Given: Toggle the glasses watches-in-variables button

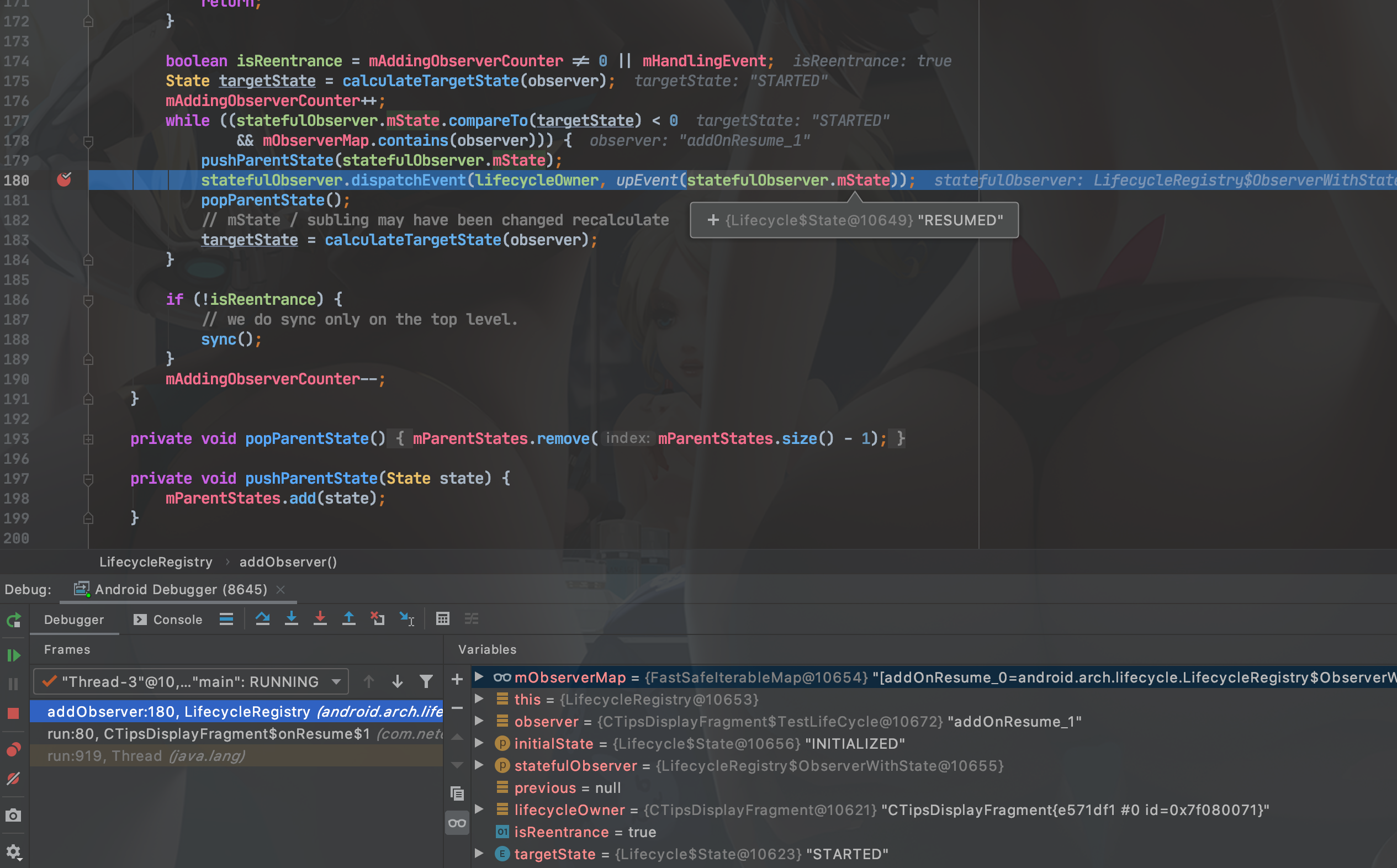Looking at the screenshot, I should click(457, 823).
